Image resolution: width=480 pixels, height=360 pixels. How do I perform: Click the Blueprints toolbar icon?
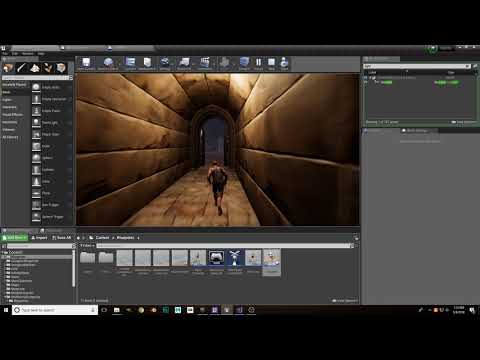184,64
